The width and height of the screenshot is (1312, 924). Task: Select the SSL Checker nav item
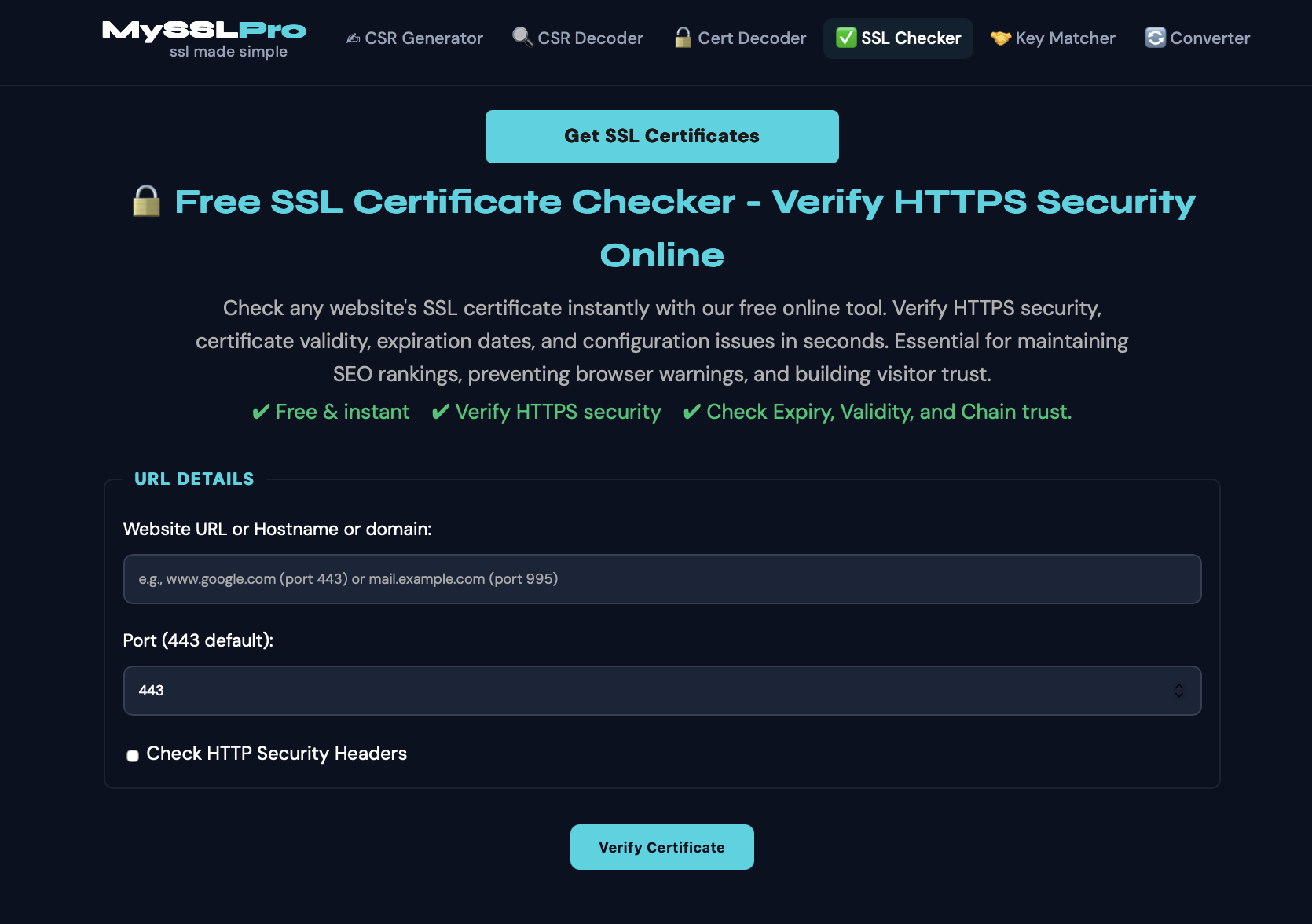click(x=898, y=38)
